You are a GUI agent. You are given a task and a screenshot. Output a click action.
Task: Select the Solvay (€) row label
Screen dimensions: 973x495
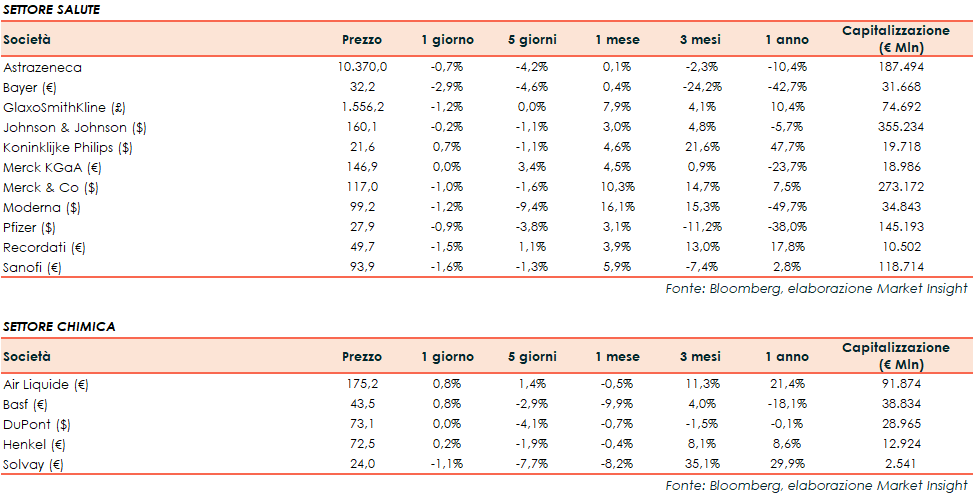point(31,464)
